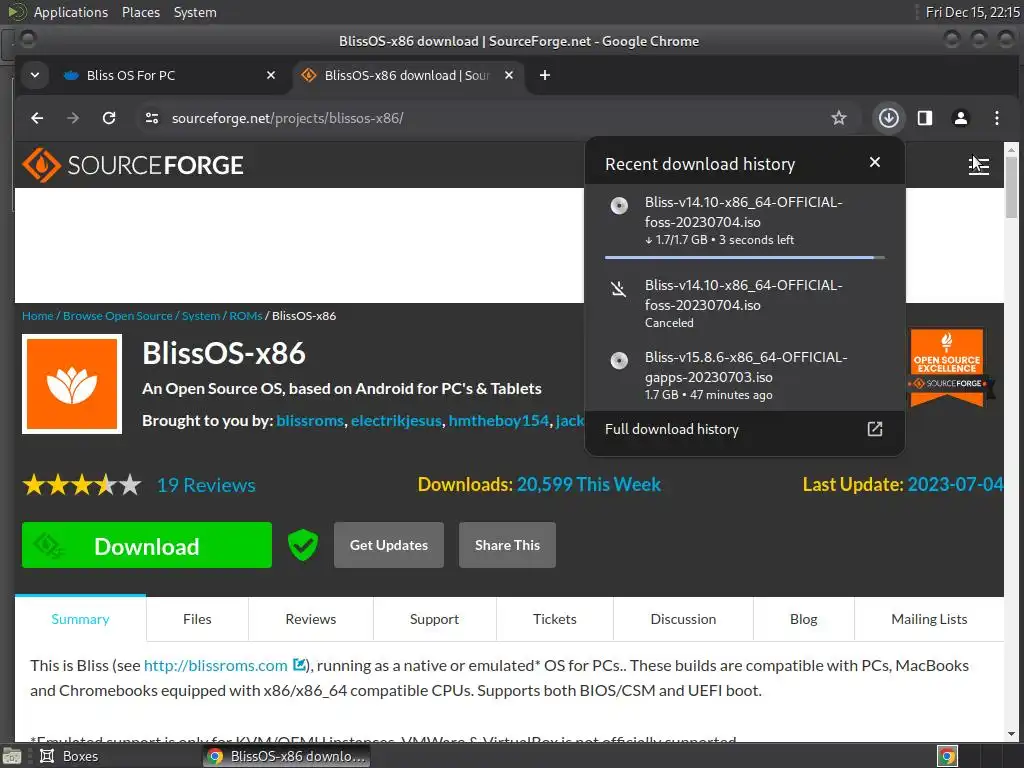1024x768 pixels.
Task: Bookmark this page with the star icon
Action: 839,118
